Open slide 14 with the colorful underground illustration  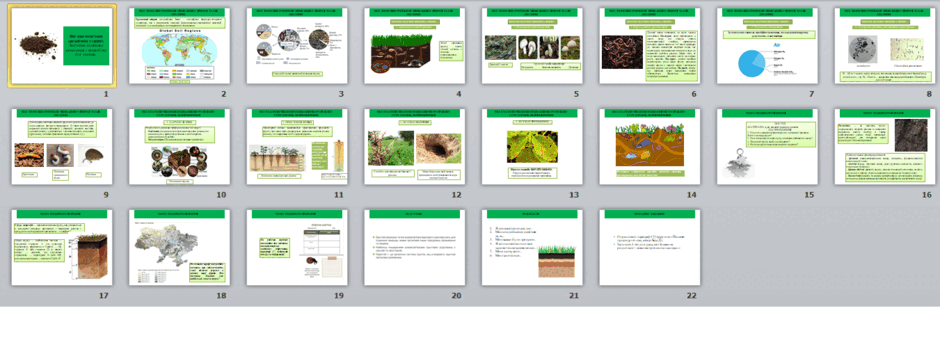tap(649, 147)
